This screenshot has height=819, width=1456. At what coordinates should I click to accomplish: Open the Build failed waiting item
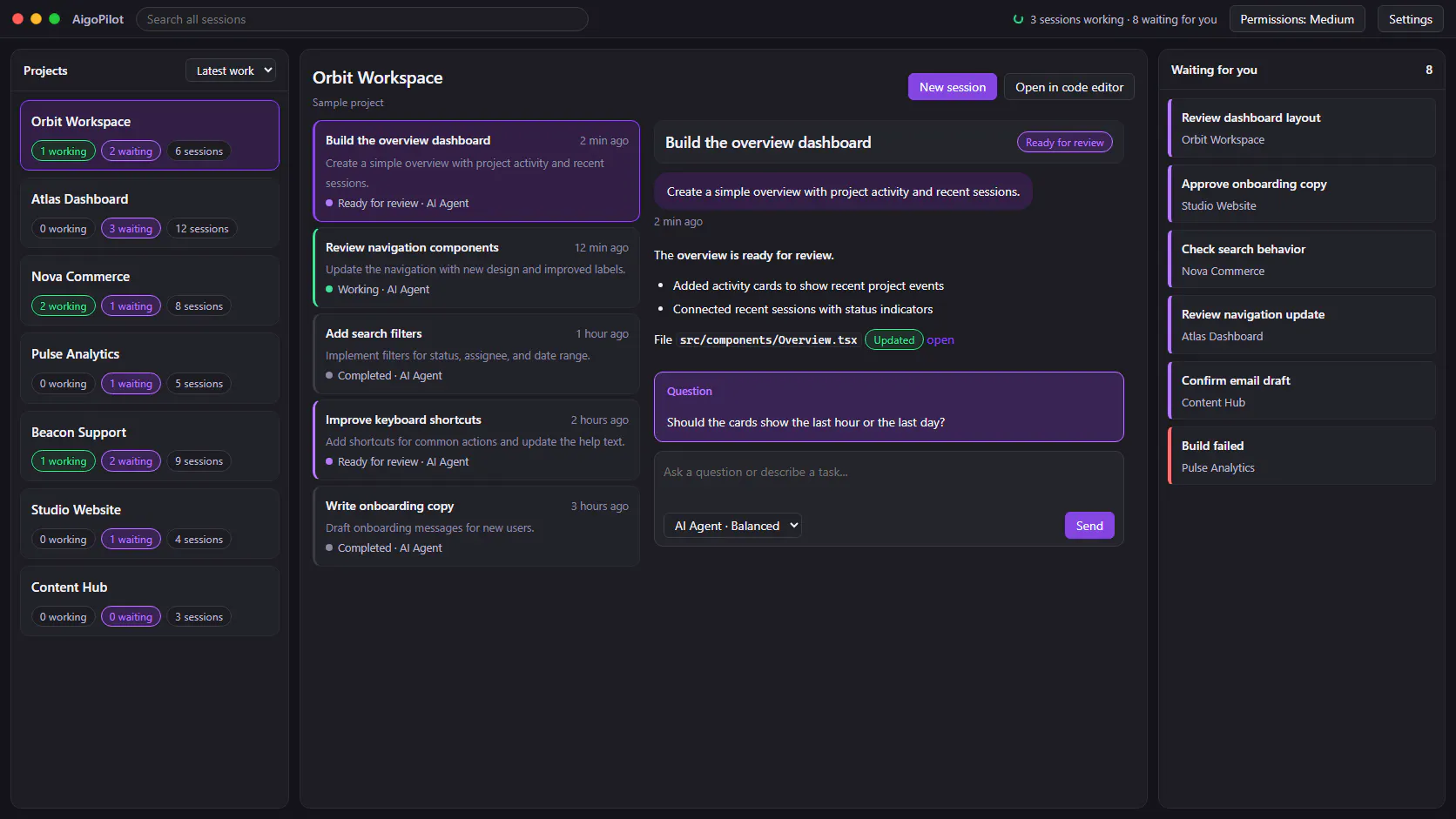[1301, 456]
